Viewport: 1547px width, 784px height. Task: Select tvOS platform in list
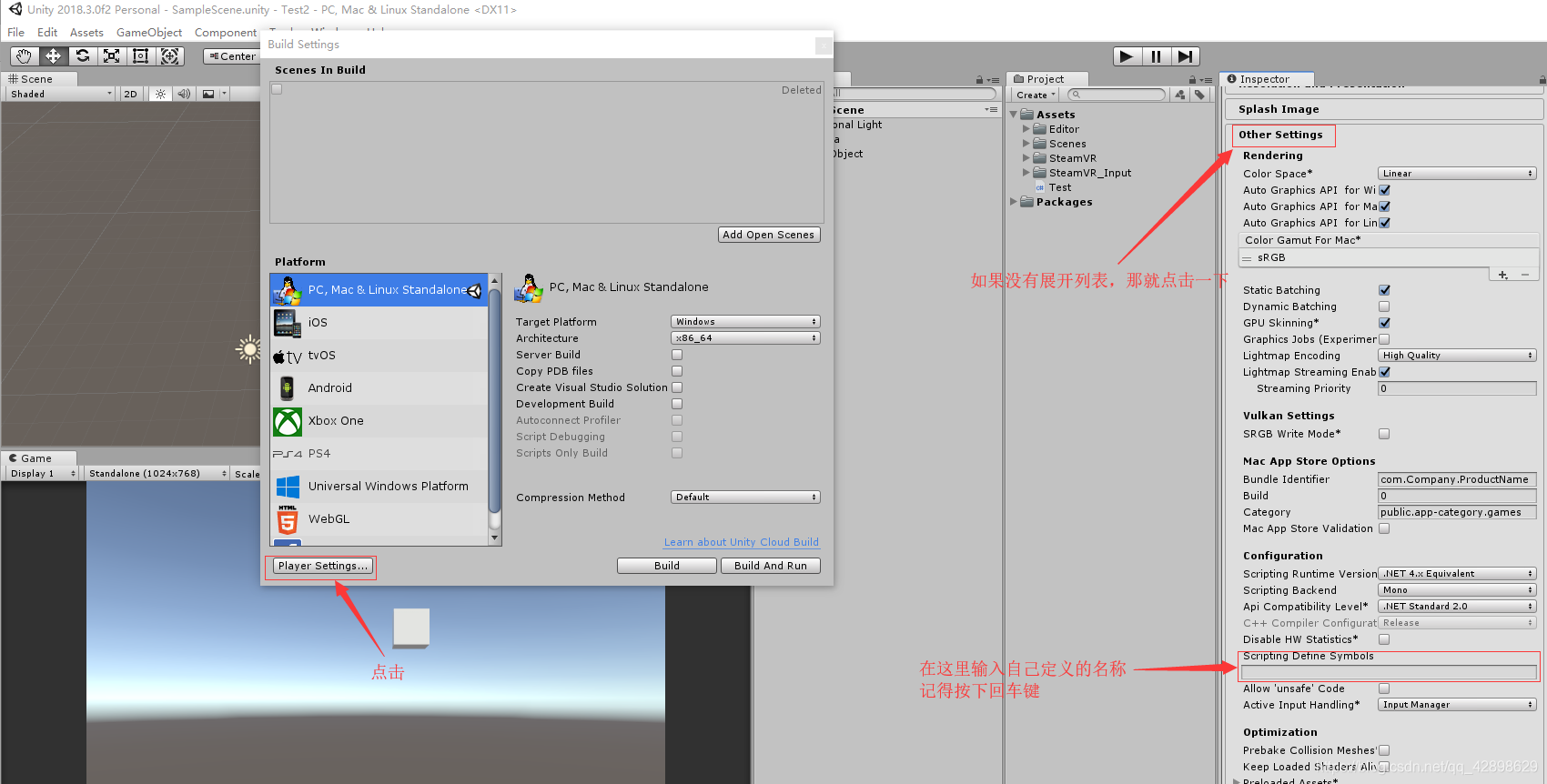pos(379,356)
